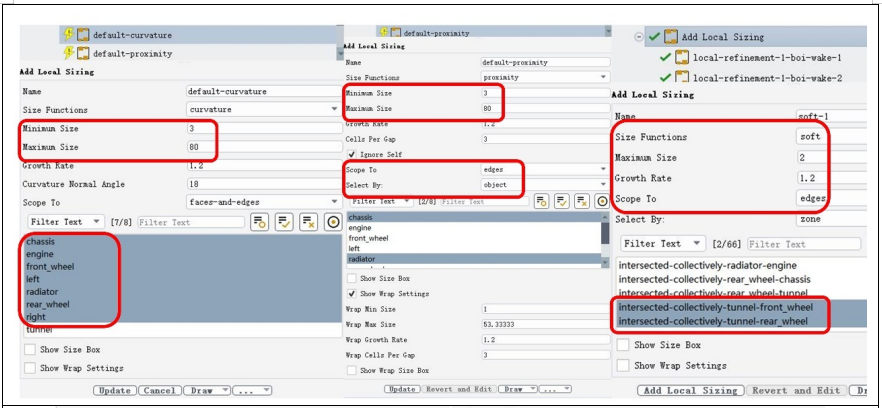Click Wrap Min Size field showing 1
The width and height of the screenshot is (882, 408).
(x=545, y=309)
